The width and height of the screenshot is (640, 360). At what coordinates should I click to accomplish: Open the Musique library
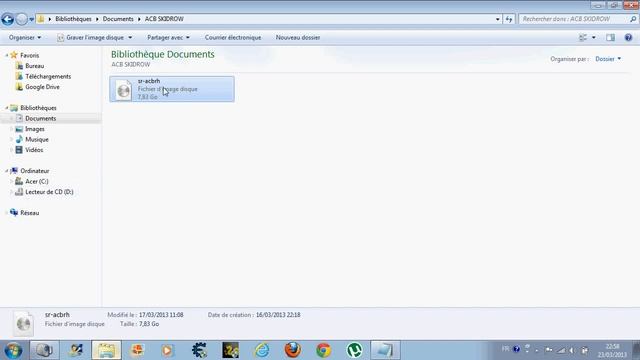[37, 140]
